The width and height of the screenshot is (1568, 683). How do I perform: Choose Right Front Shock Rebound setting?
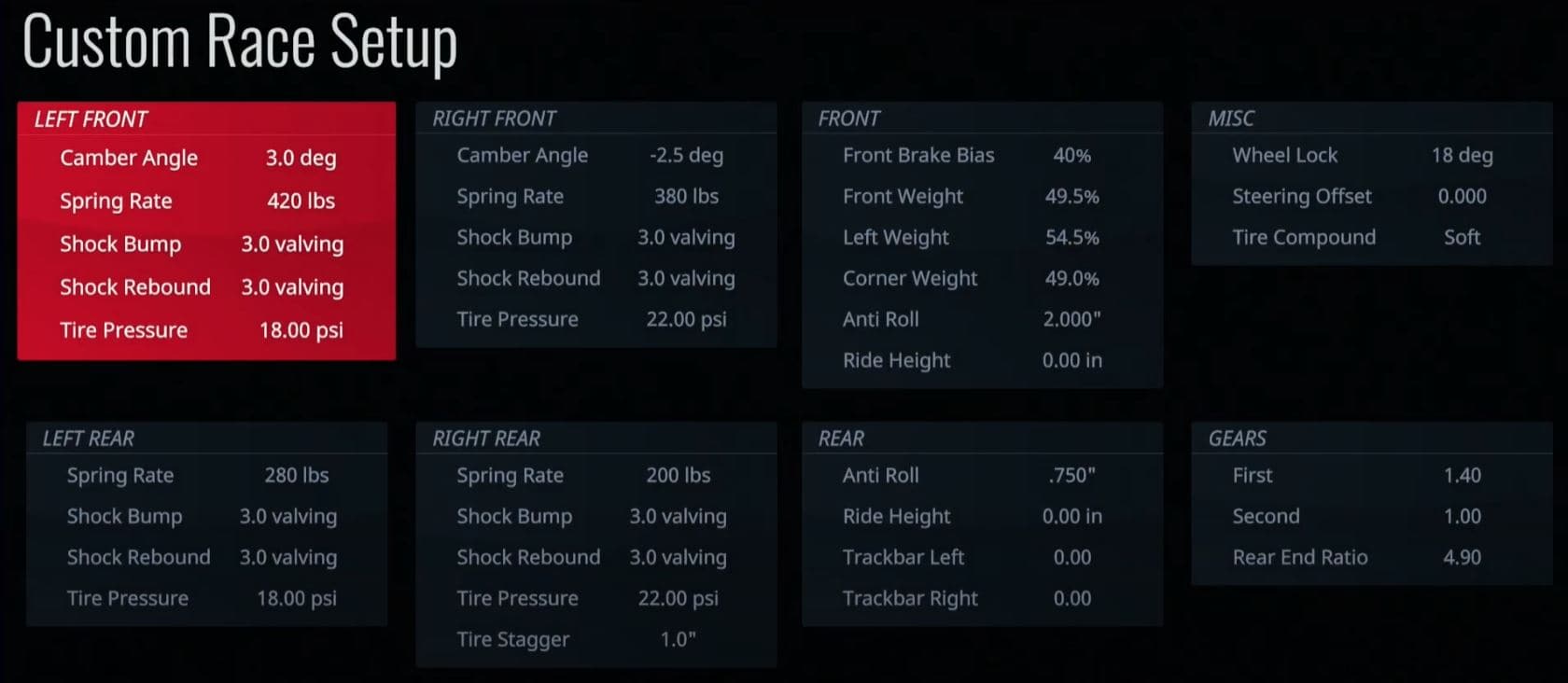[595, 278]
